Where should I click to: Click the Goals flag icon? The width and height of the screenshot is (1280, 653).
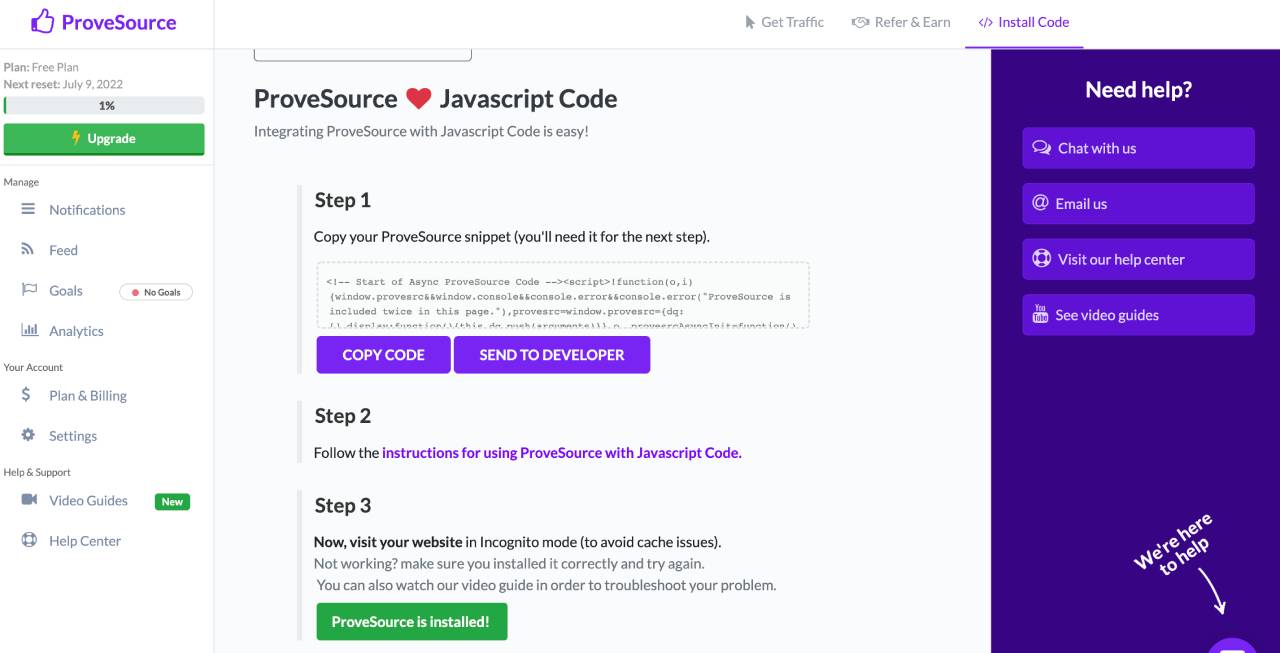[28, 290]
